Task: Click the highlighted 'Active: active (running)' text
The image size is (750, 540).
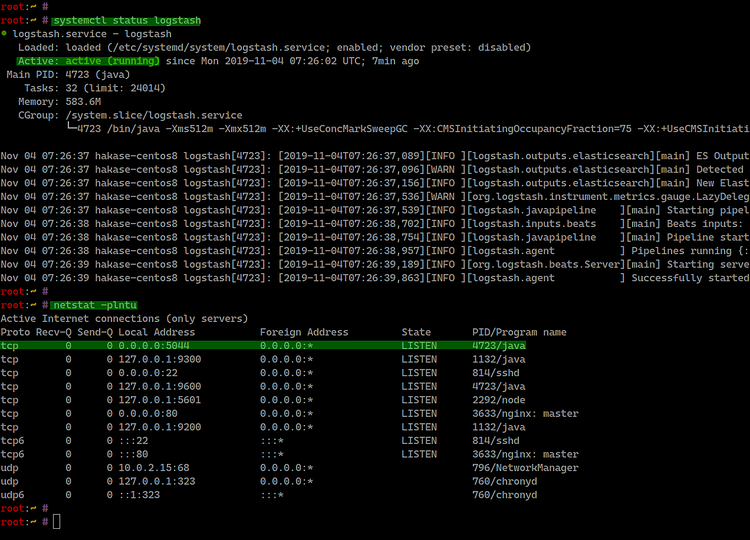Action: [x=88, y=61]
